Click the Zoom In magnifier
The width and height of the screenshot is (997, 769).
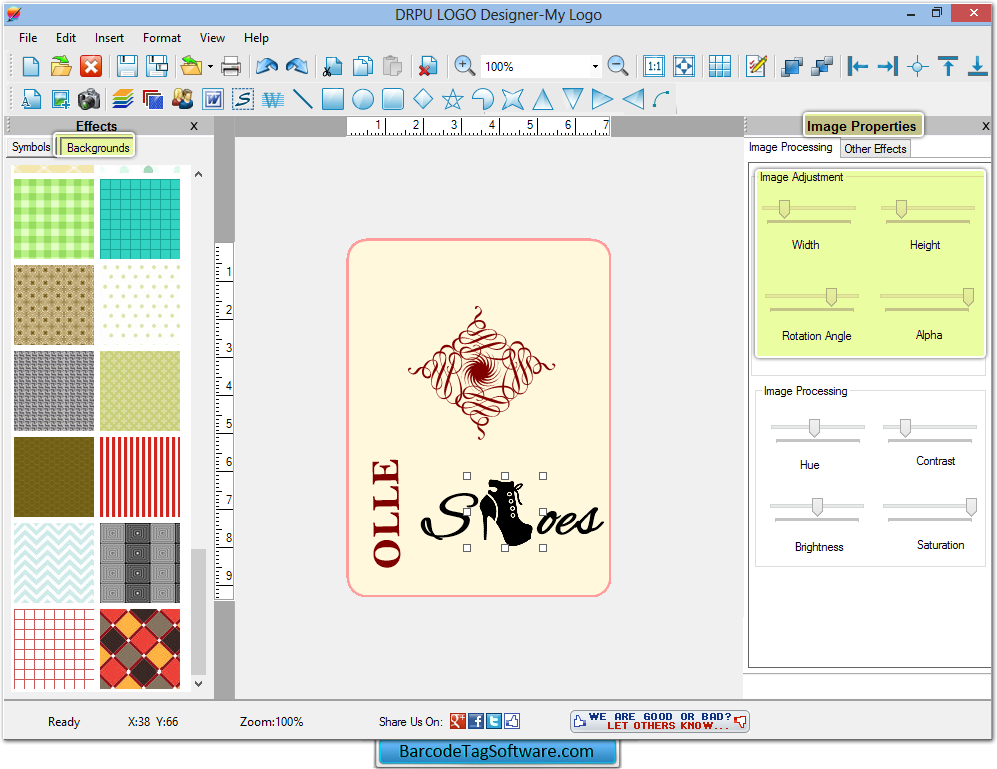464,66
